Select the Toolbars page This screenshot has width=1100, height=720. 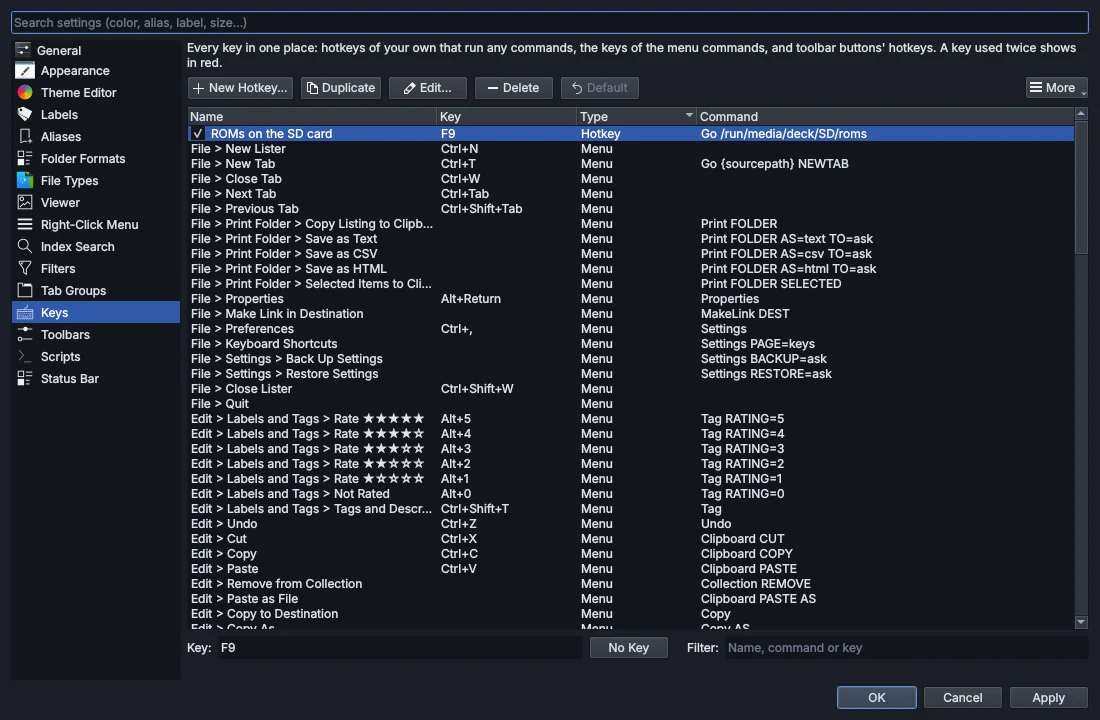click(x=96, y=335)
